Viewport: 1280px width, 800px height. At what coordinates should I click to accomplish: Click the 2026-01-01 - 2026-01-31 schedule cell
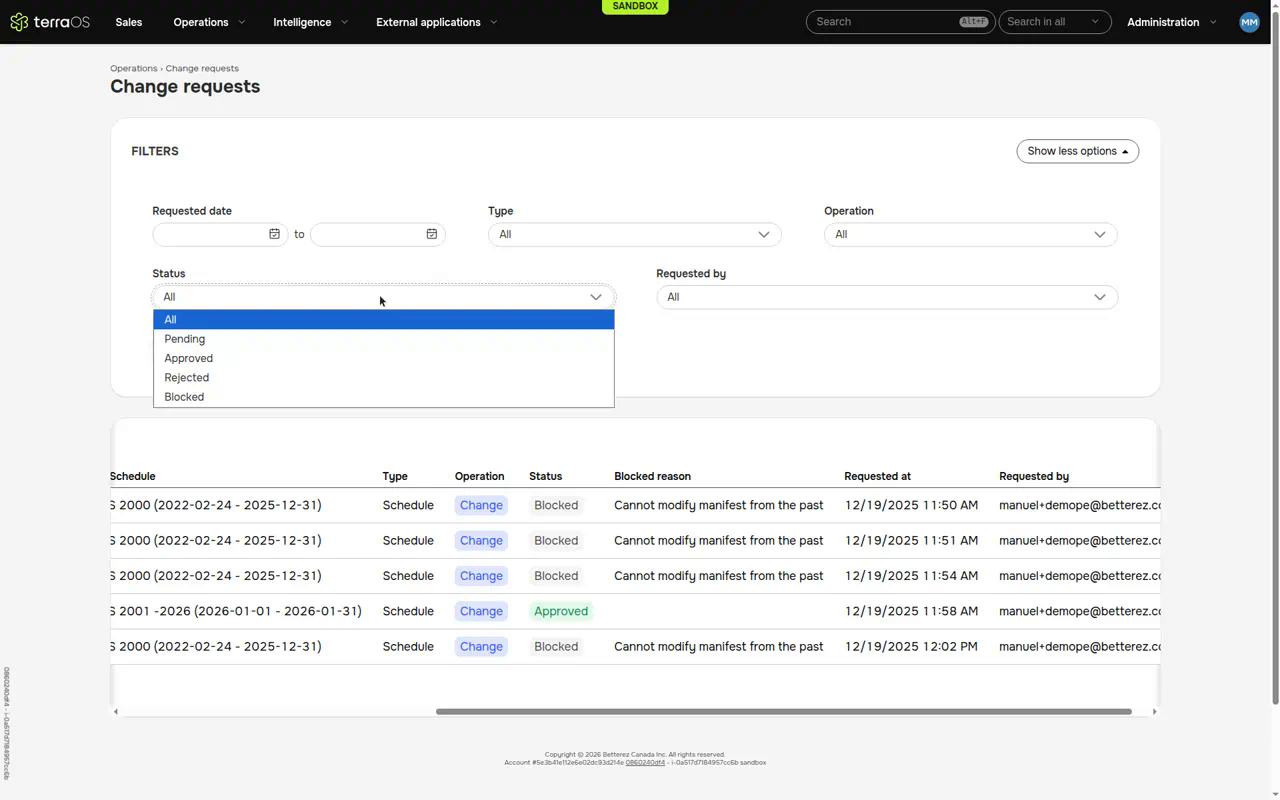(x=236, y=611)
